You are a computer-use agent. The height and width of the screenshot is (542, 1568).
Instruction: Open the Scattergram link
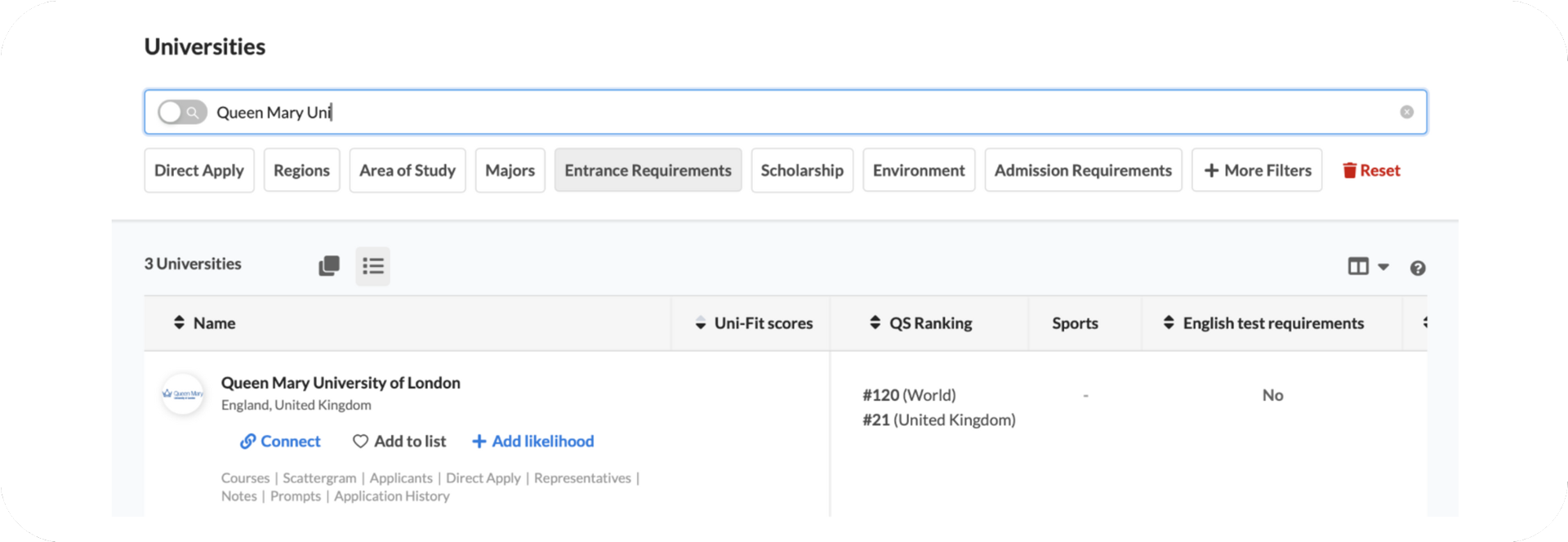tap(319, 478)
